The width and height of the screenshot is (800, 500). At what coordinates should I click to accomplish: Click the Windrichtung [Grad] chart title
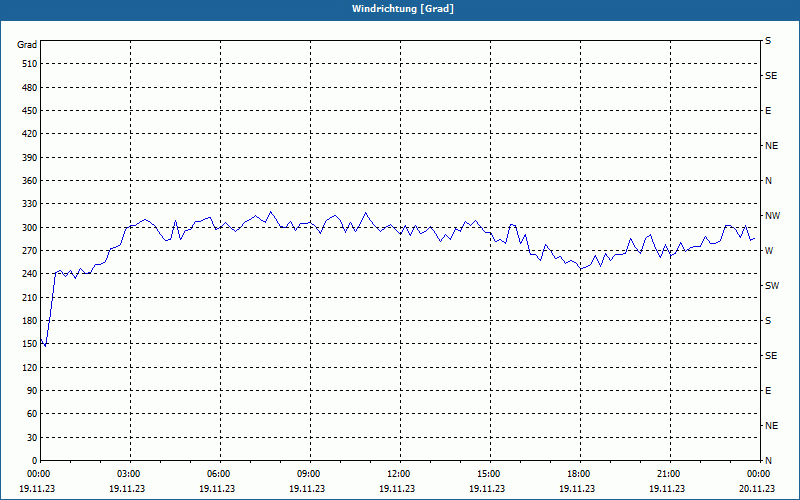[x=403, y=9]
